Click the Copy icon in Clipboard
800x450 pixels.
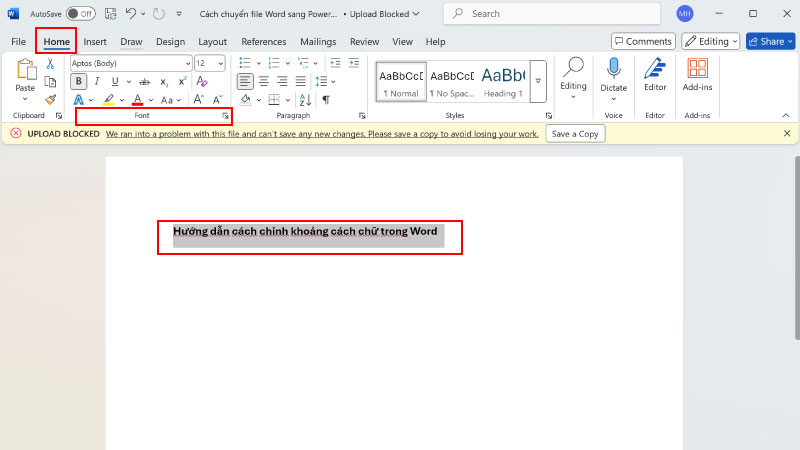[50, 82]
